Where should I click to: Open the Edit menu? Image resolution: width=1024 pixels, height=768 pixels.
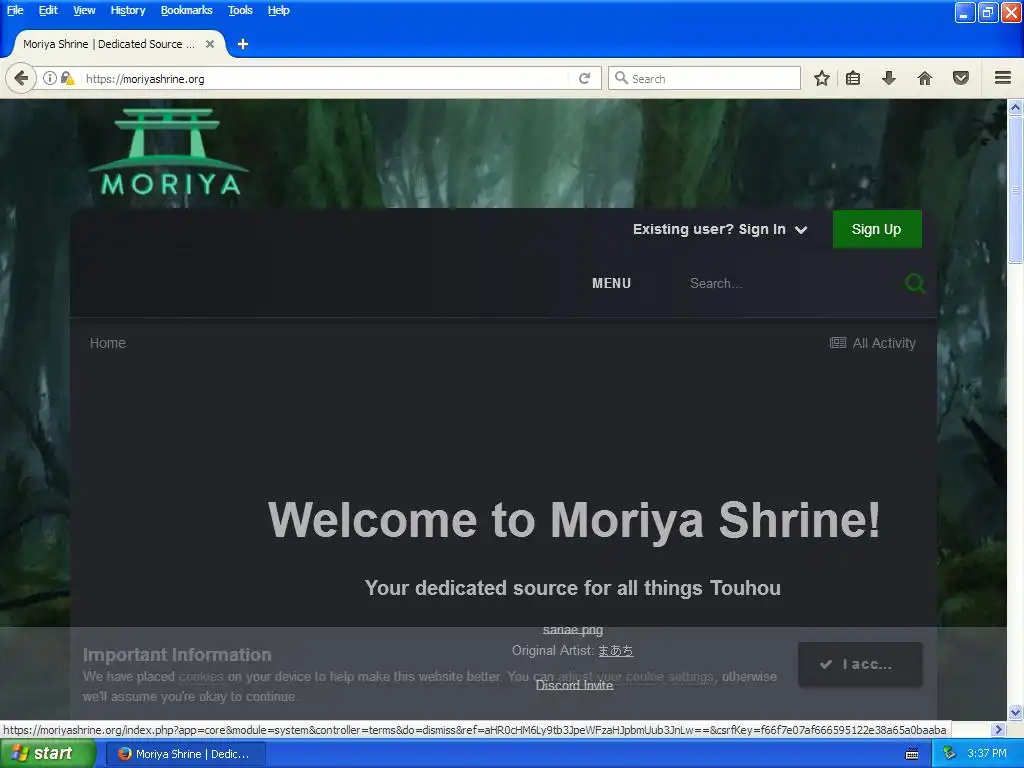(x=48, y=10)
